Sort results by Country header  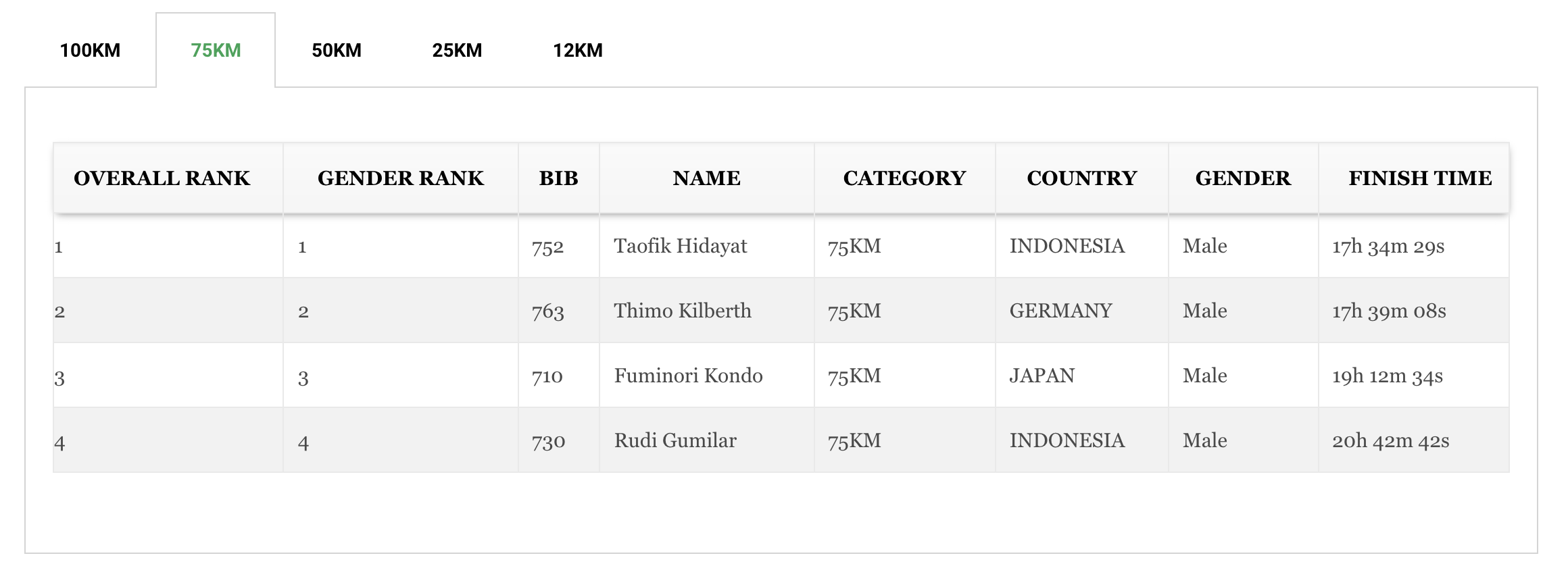pyautogui.click(x=1081, y=178)
